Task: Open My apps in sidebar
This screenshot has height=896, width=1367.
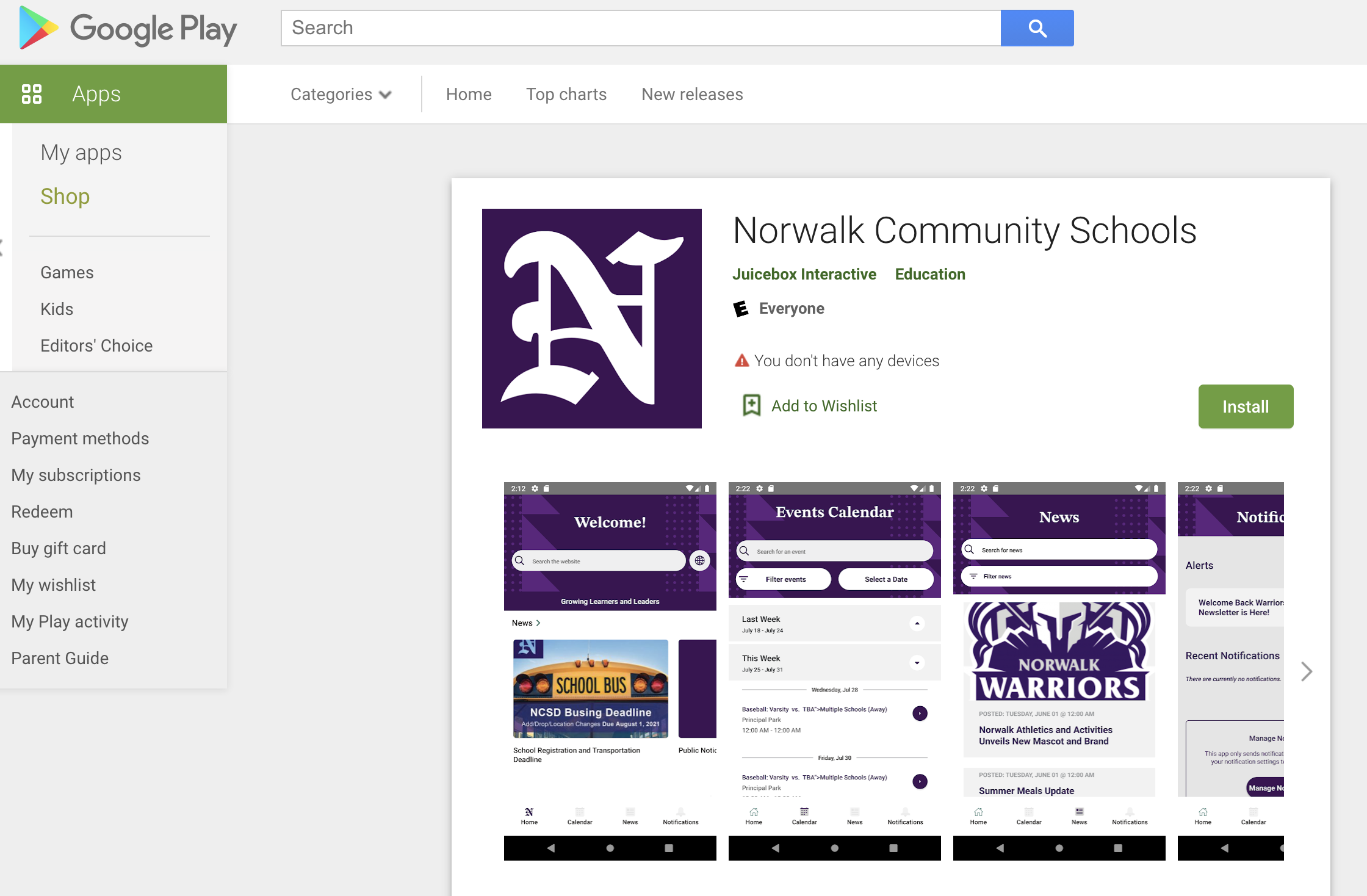Action: point(81,153)
